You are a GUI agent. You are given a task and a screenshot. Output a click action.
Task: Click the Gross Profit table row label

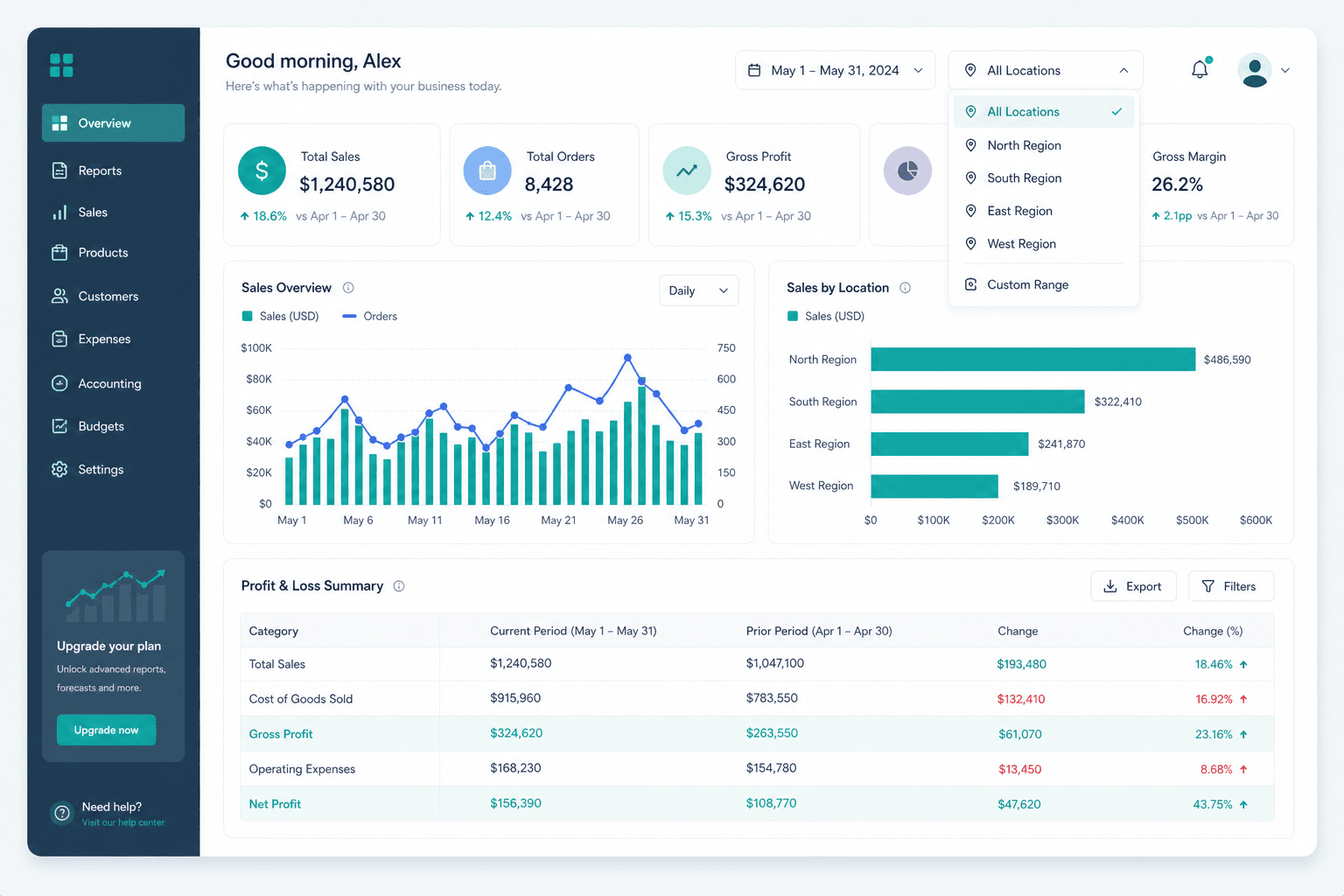281,734
